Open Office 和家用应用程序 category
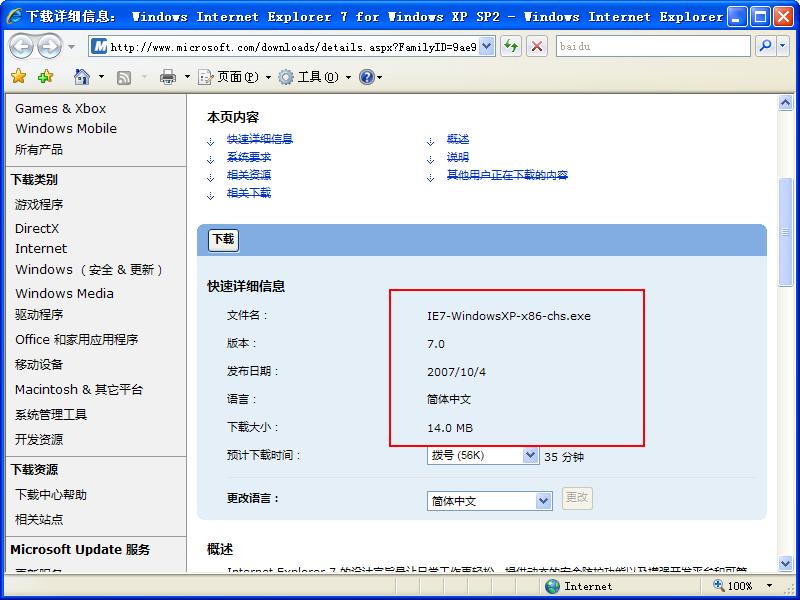Viewport: 800px width, 600px height. (77, 340)
